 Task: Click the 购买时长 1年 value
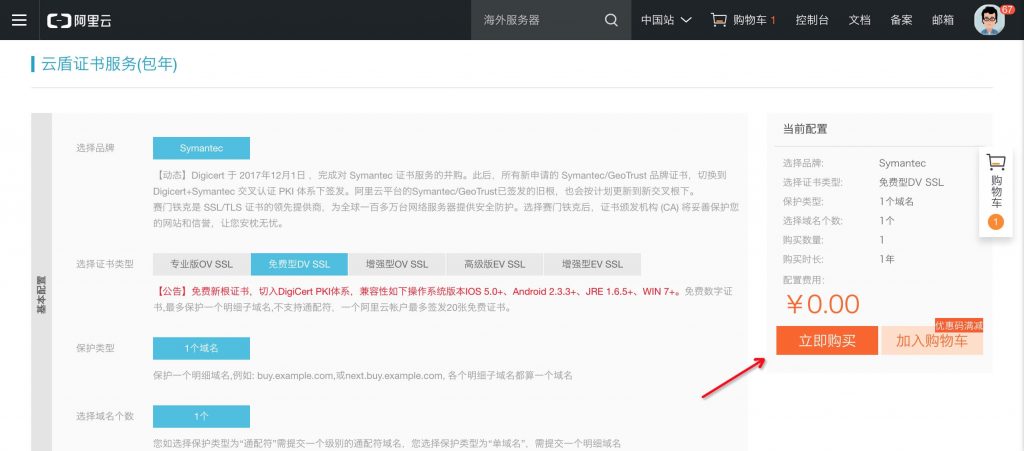tap(887, 259)
